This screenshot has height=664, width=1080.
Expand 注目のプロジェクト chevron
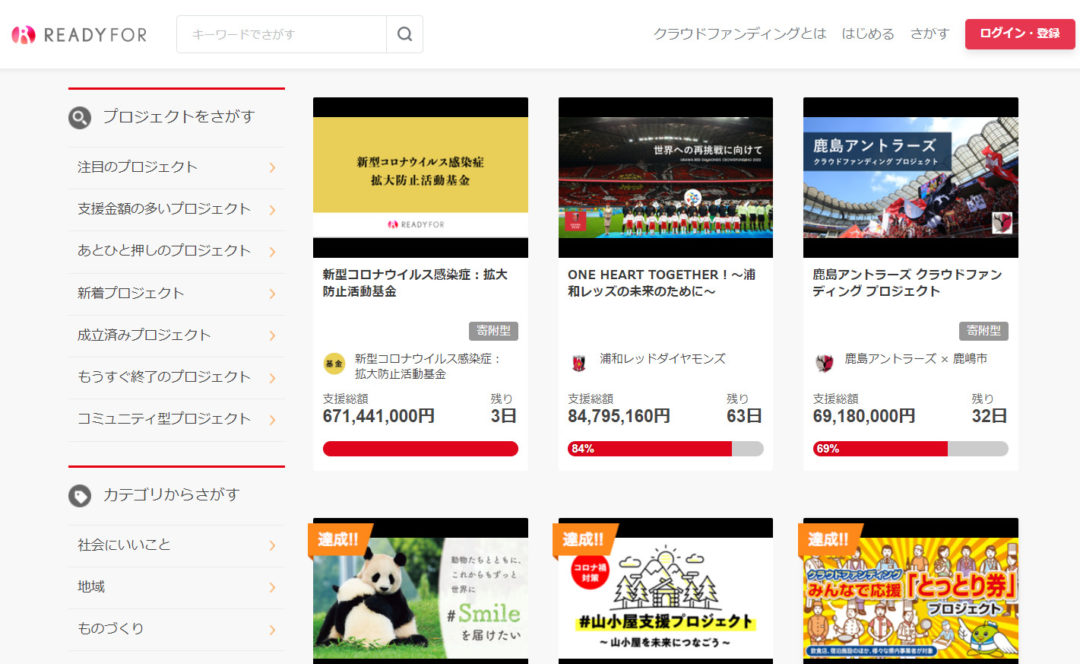point(273,167)
